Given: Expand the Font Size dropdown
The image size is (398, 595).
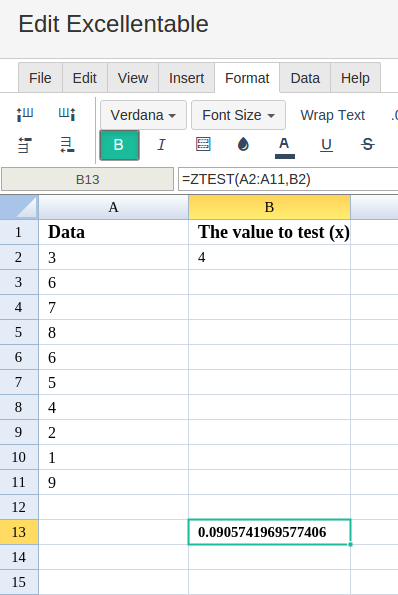Looking at the screenshot, I should pyautogui.click(x=238, y=115).
